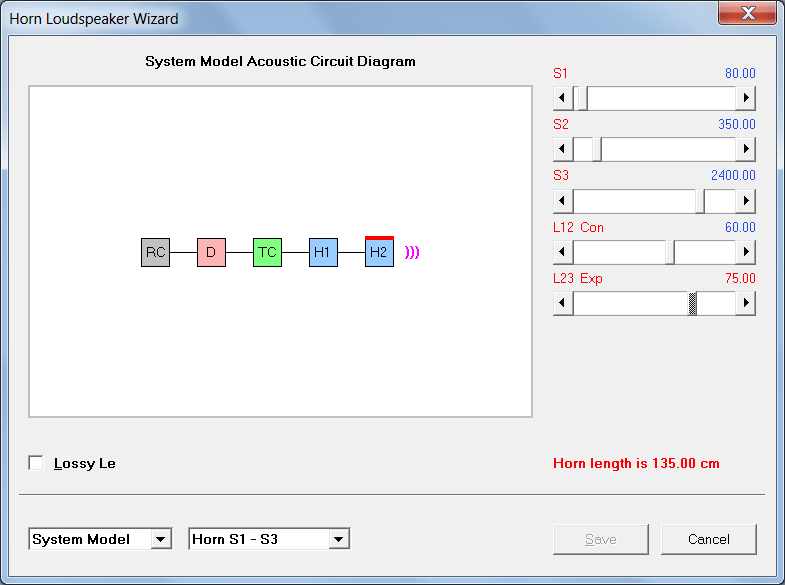This screenshot has height=585, width=785.
Task: Click the L12 Con slider thumb
Action: point(670,252)
